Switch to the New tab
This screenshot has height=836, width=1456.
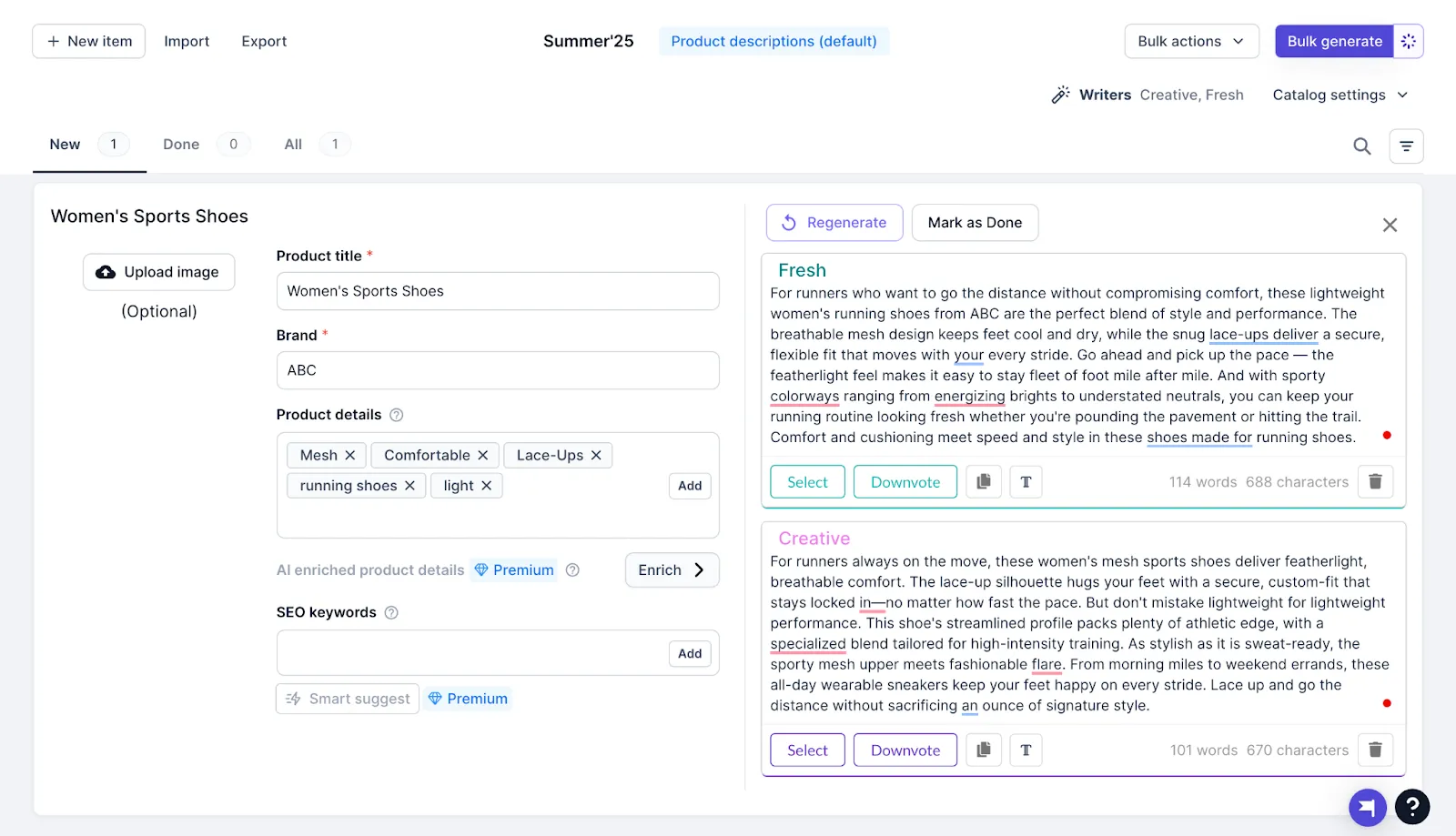pos(89,145)
